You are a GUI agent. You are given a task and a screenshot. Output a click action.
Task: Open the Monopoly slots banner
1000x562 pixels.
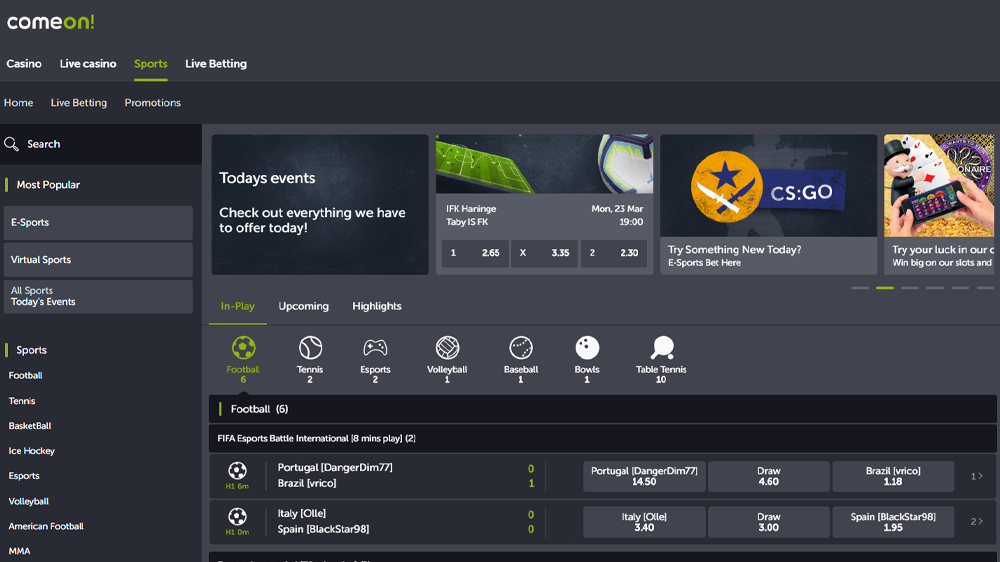point(939,205)
